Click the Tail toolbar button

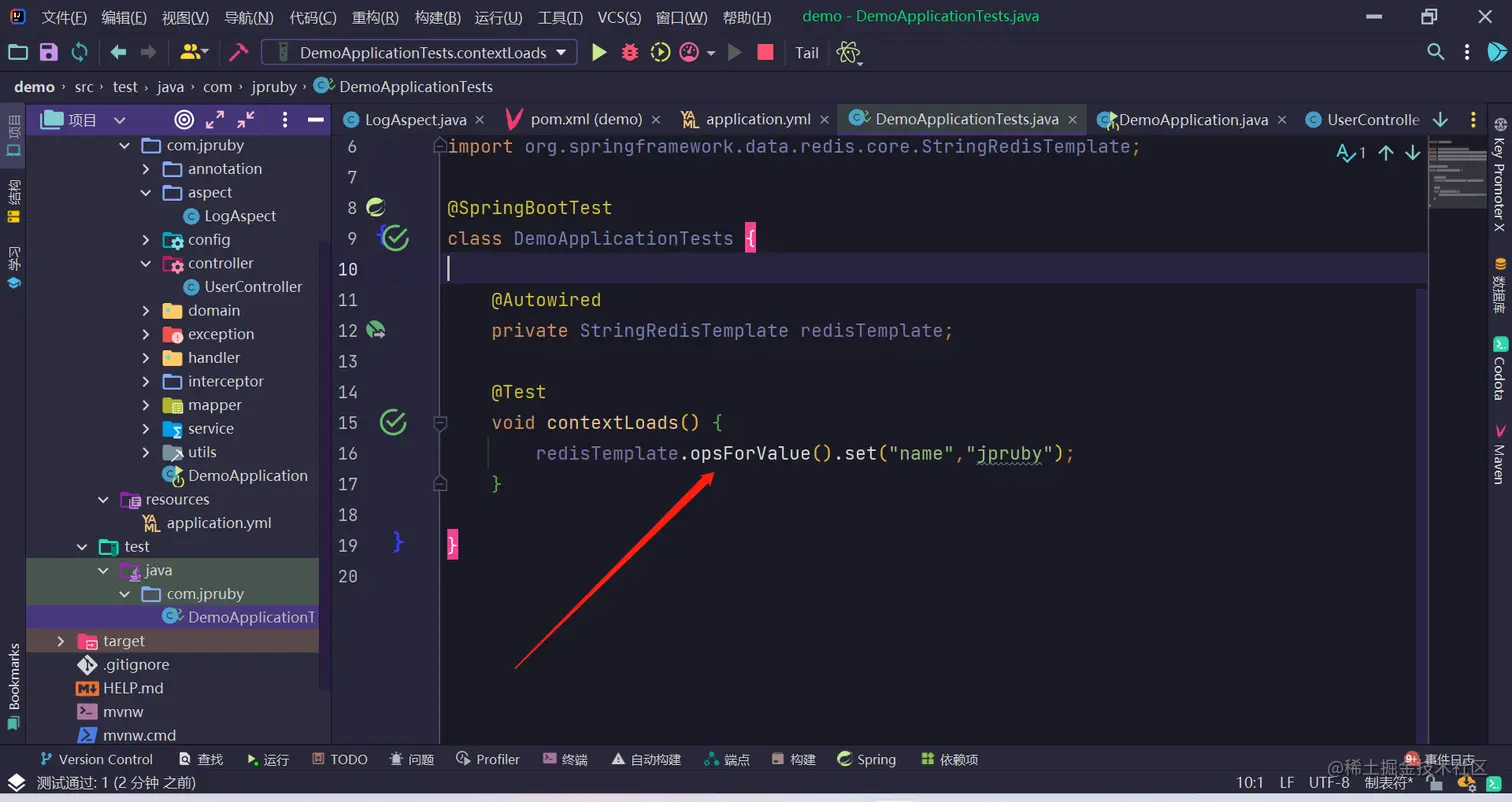point(807,53)
